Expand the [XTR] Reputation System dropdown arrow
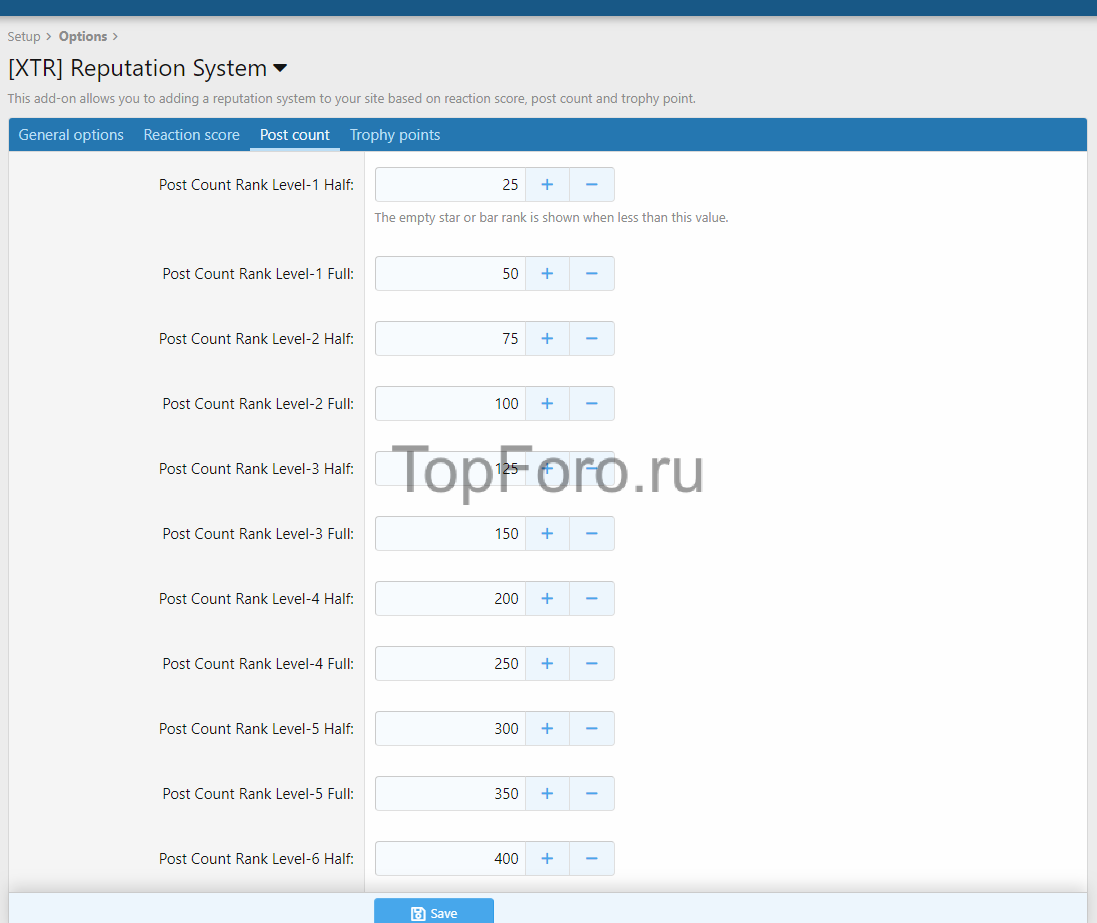 click(280, 69)
